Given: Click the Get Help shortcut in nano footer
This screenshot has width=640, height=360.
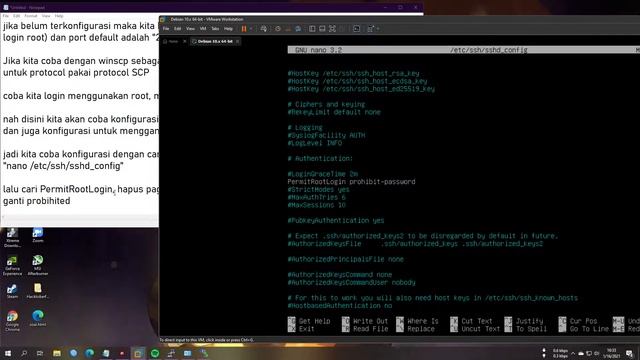Looking at the screenshot, I should pyautogui.click(x=309, y=321).
